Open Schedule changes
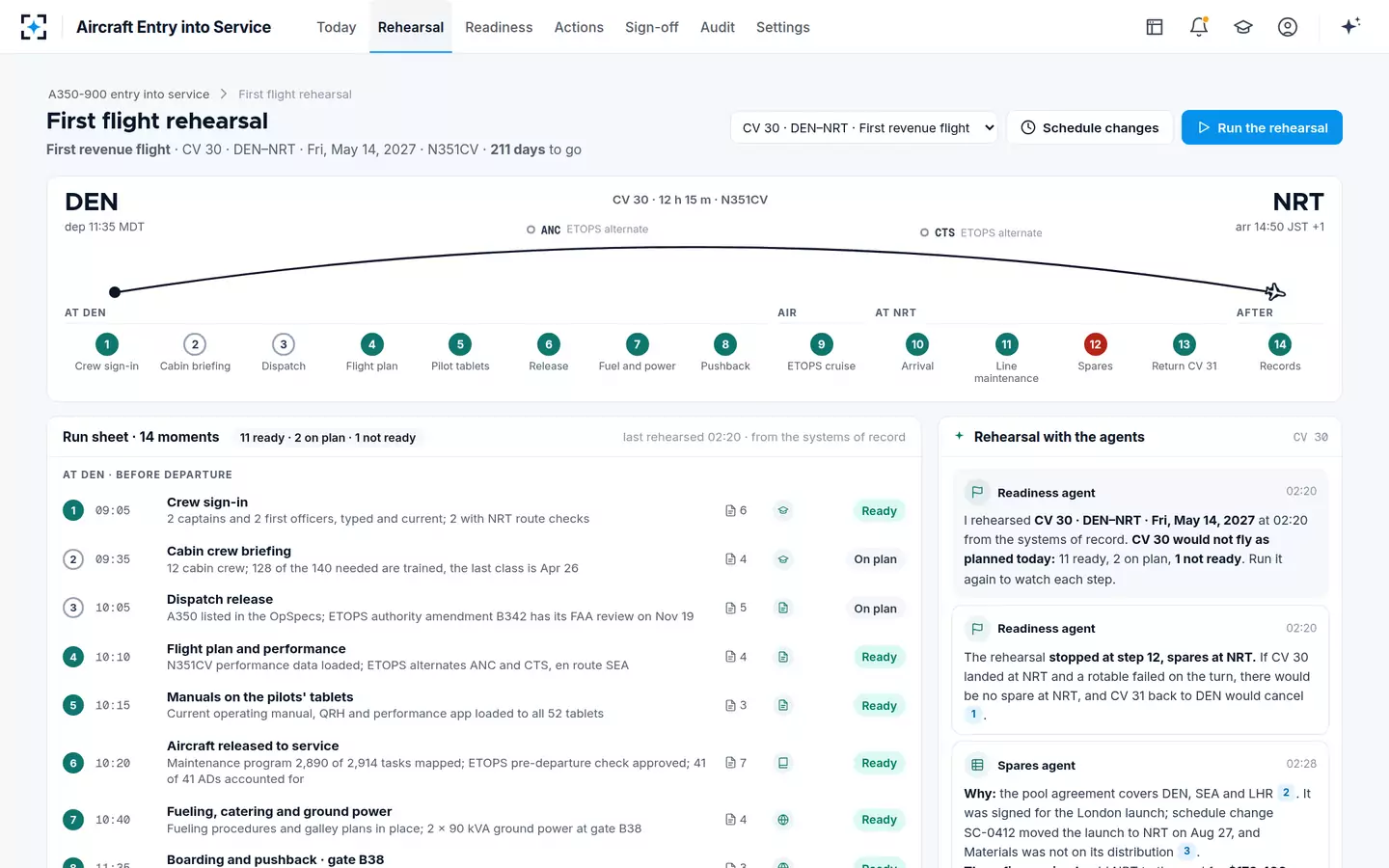 click(x=1090, y=127)
